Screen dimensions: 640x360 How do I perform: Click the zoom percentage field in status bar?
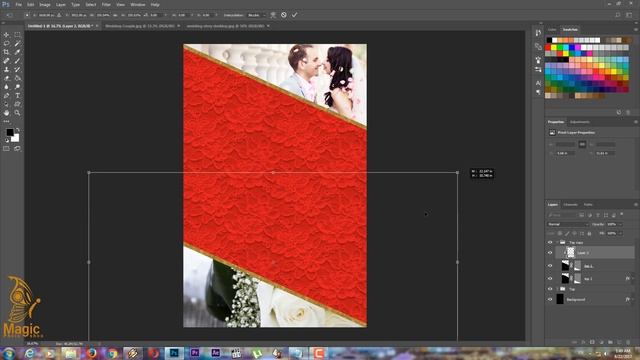(33, 344)
